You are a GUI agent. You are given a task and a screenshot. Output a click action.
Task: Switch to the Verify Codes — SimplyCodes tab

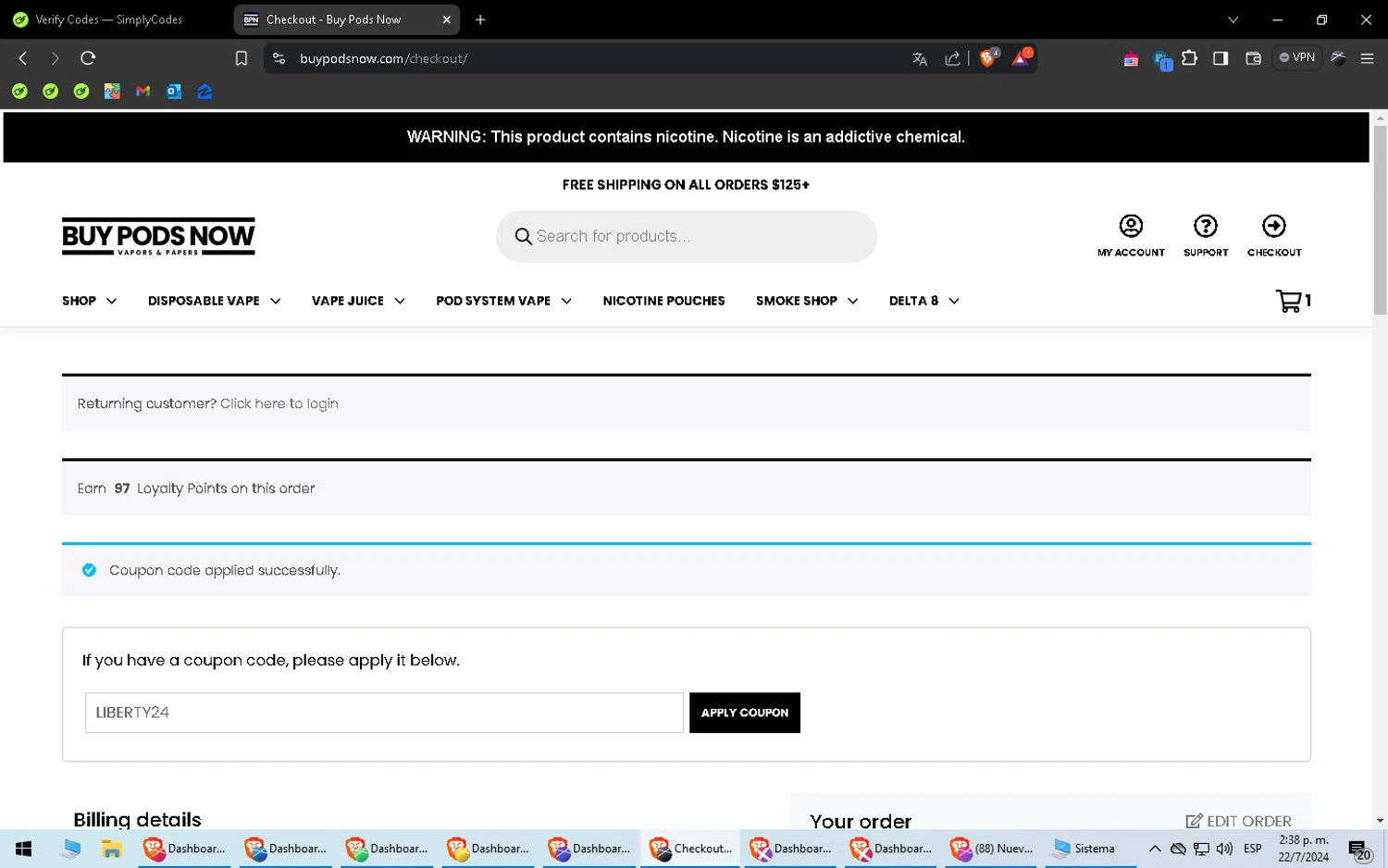coord(109,19)
